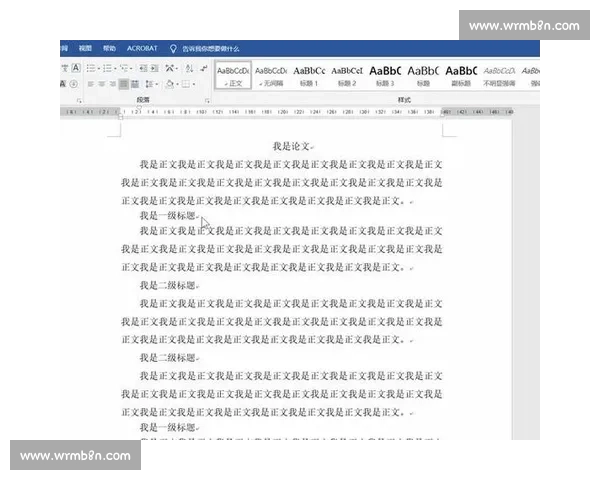Toggle justify alignment
This screenshot has height=480, width=600.
(124, 84)
